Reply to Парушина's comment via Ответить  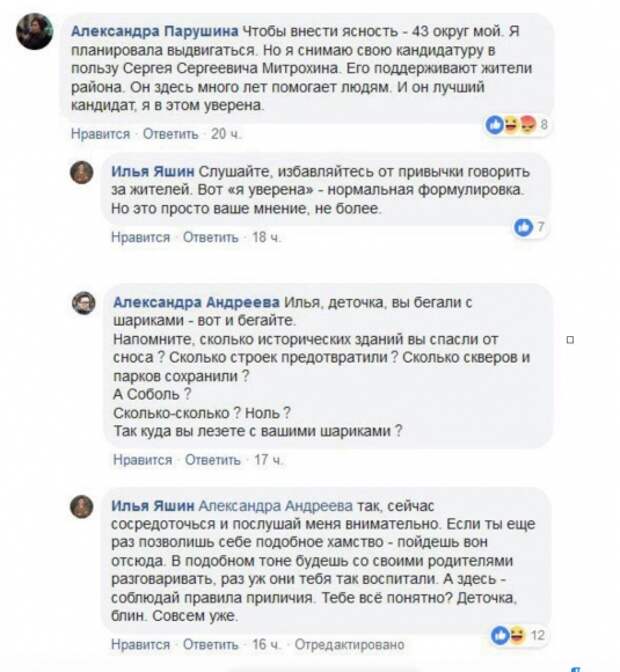point(170,134)
